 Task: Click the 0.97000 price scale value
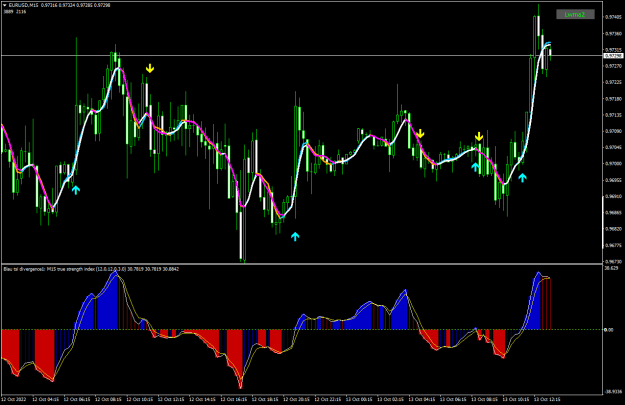click(x=613, y=164)
